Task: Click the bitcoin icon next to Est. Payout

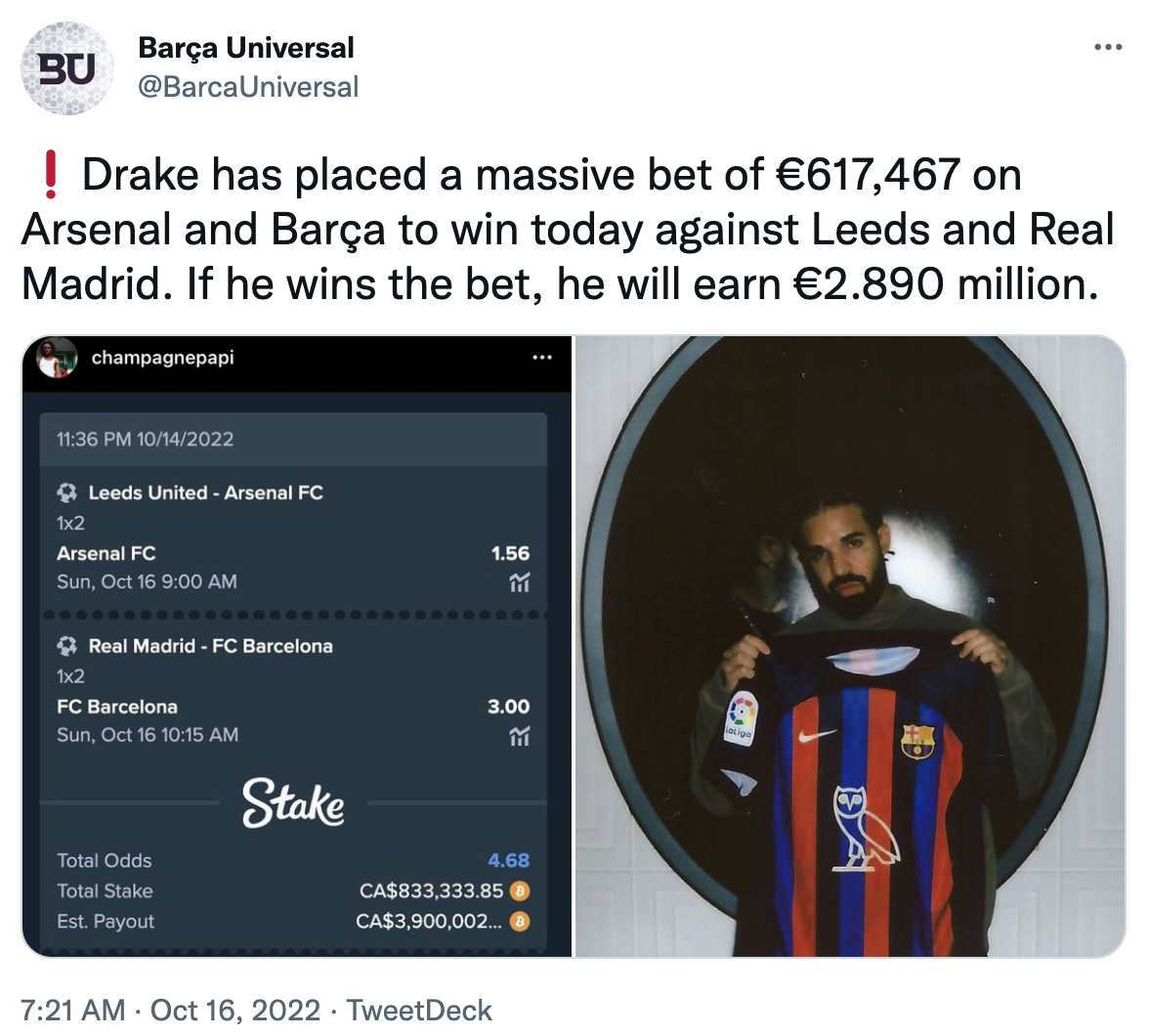Action: tap(520, 922)
